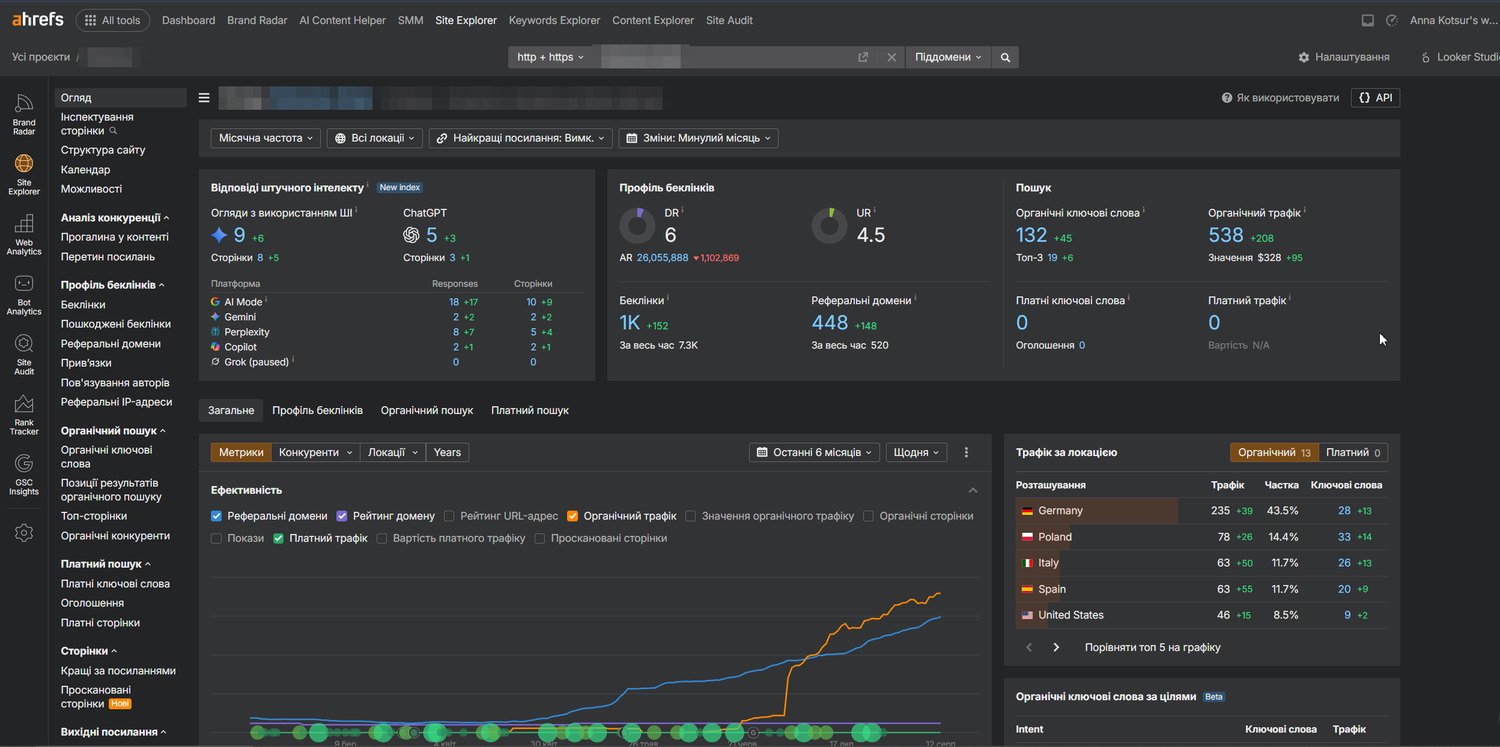Open the Зміни: Минулий місяць dropdown
This screenshot has height=747, width=1500.
(x=699, y=138)
